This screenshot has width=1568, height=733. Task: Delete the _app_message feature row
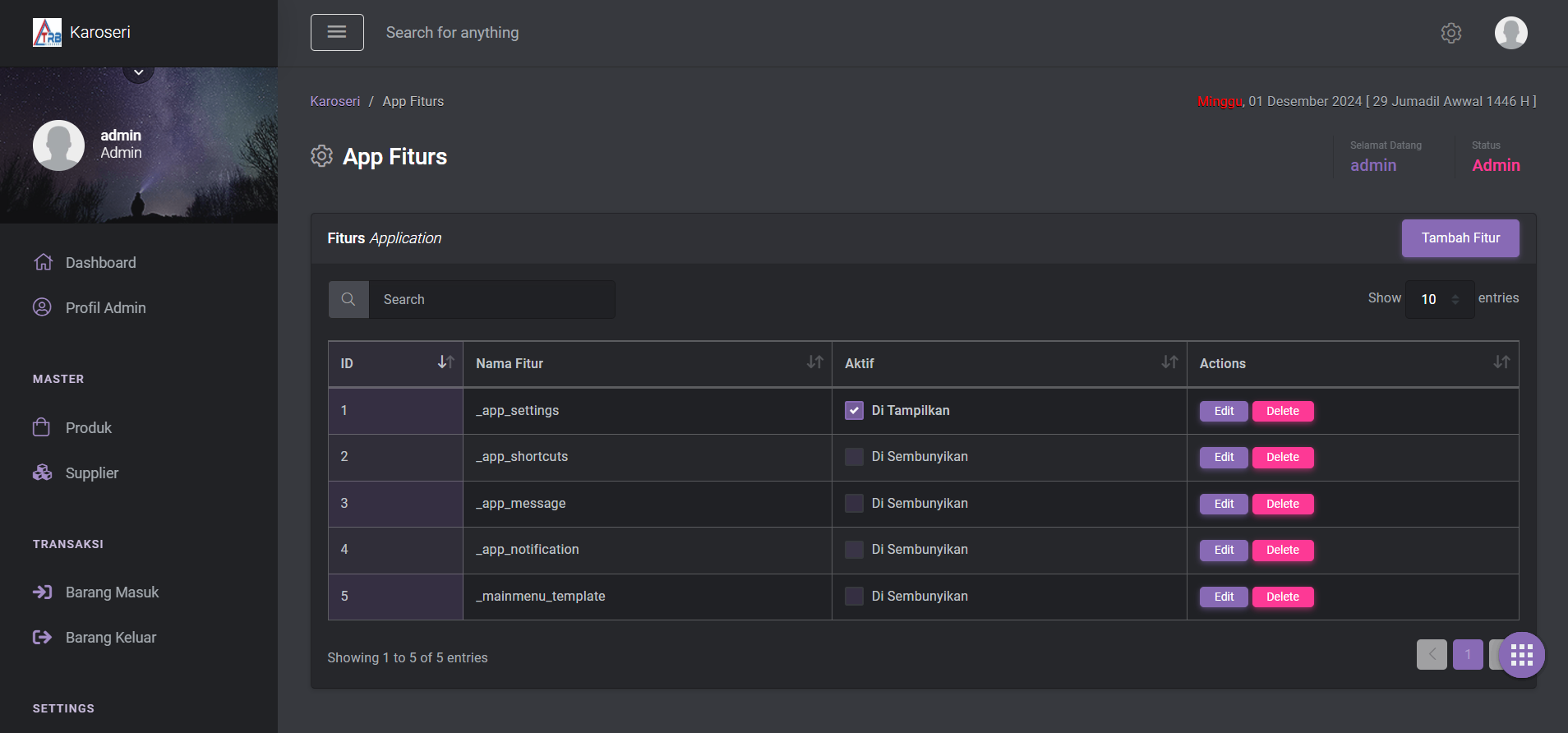1282,504
